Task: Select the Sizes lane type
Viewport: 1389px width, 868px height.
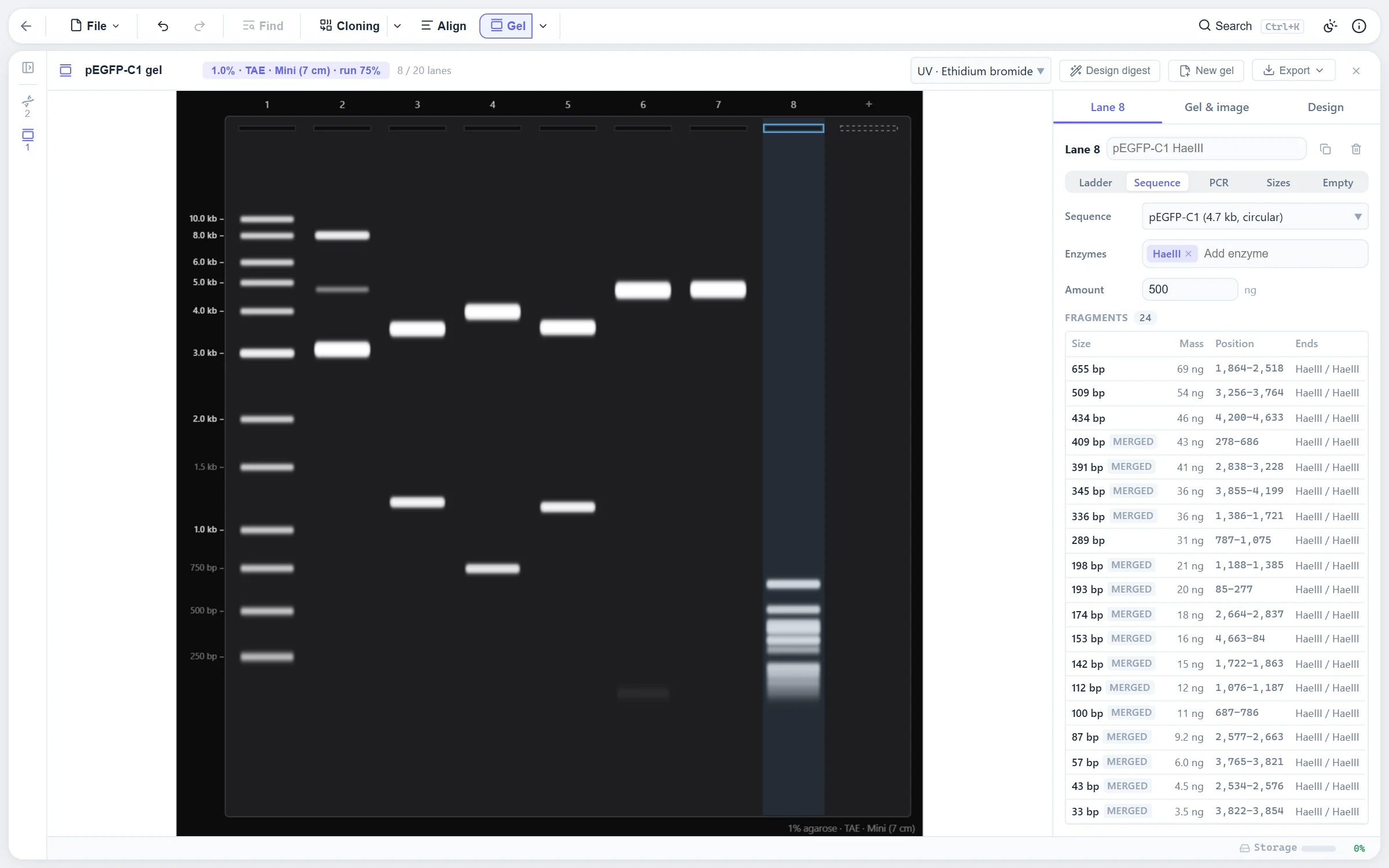Action: tap(1278, 183)
